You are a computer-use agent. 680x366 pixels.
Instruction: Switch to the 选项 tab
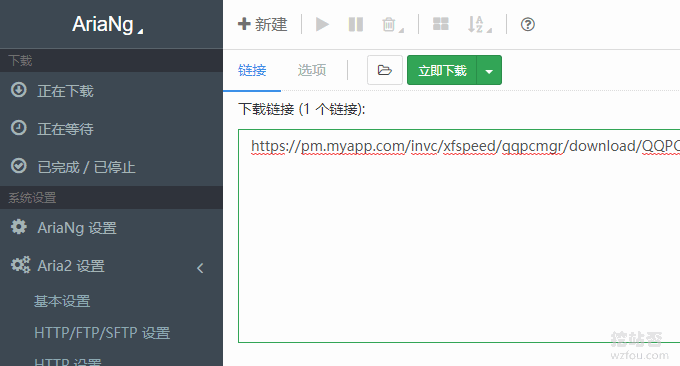pyautogui.click(x=312, y=70)
